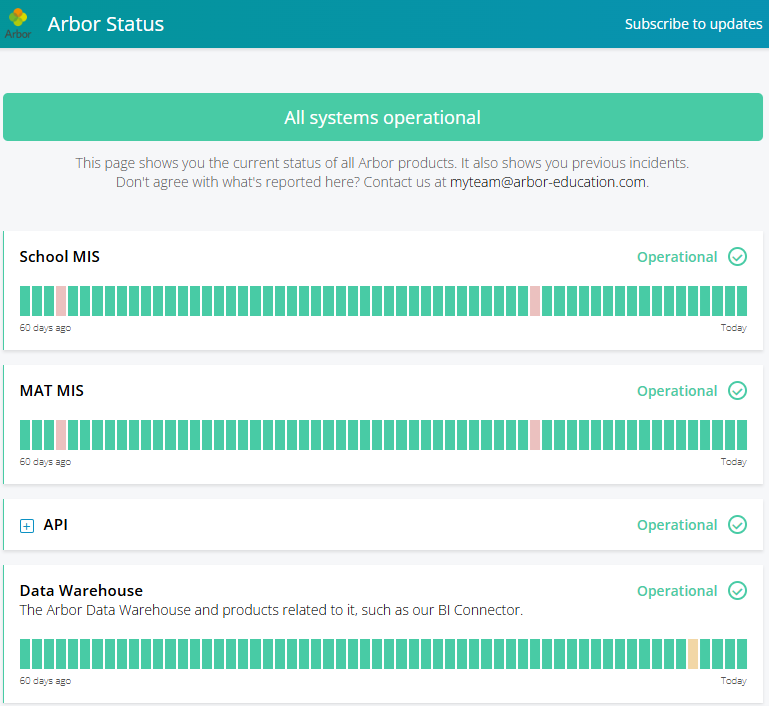Click the API operational checkmark icon
Viewport: 769px width, 706px height.
pos(737,525)
